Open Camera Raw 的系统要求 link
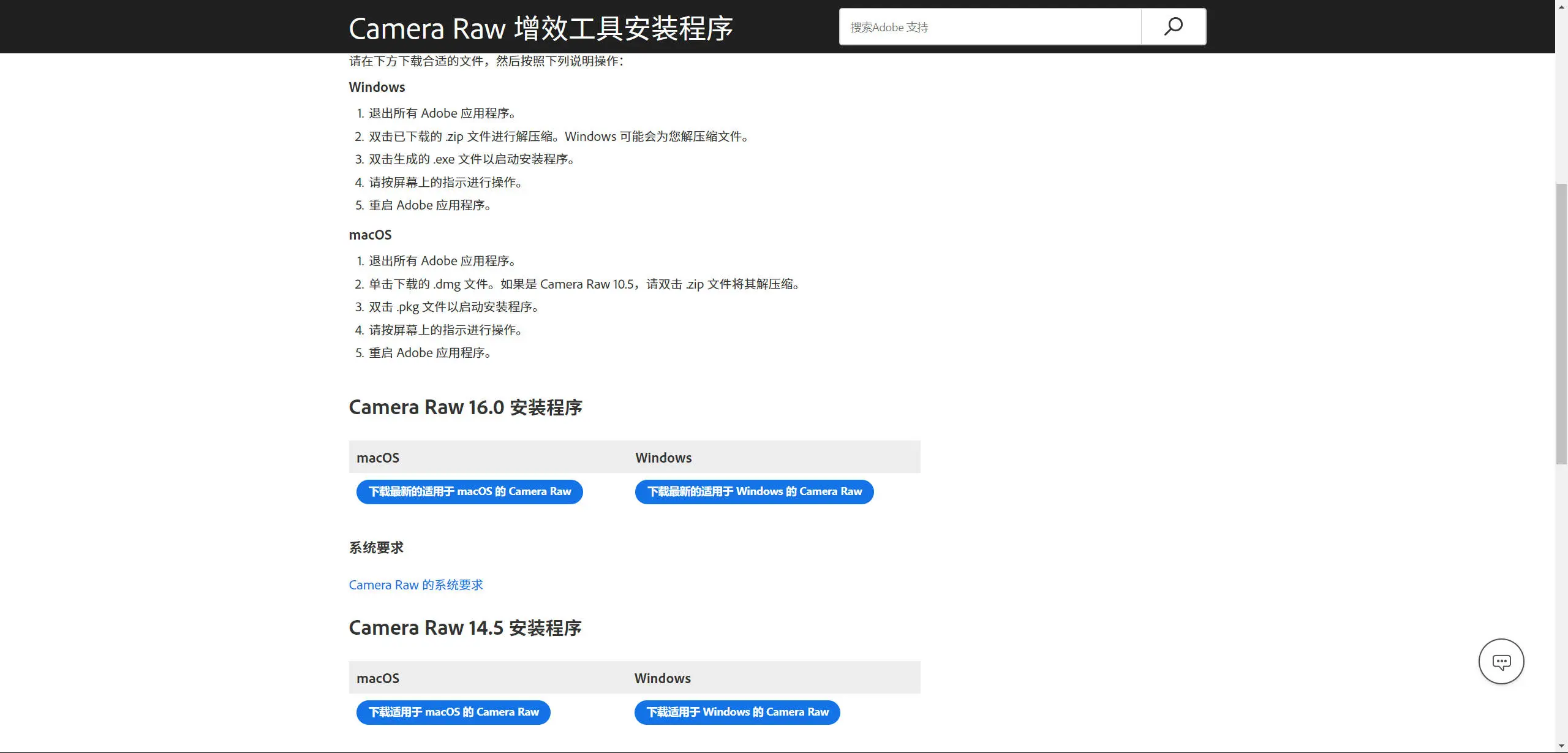The height and width of the screenshot is (753, 1568). (416, 585)
